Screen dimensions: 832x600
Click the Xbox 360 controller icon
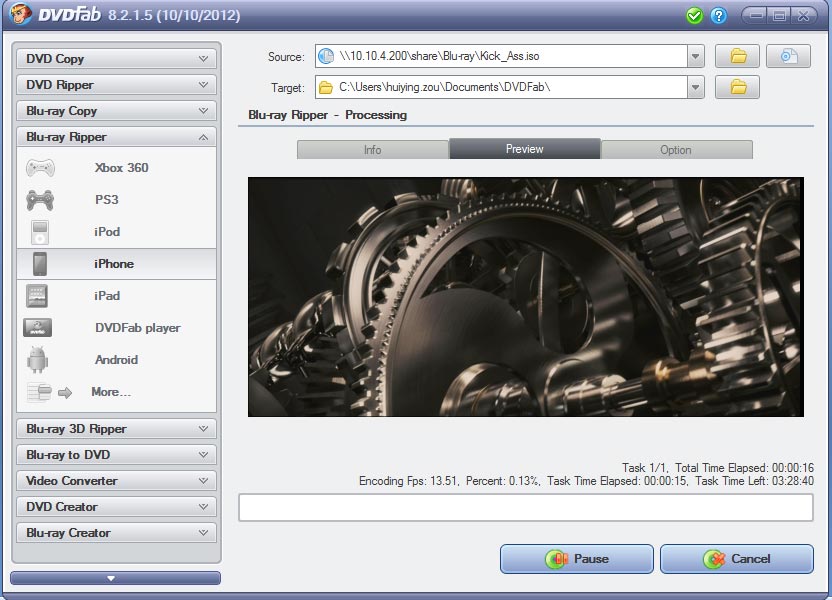point(40,168)
